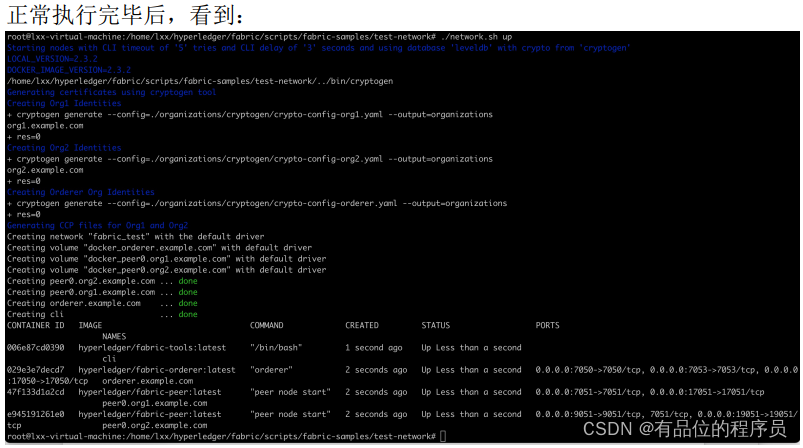Screen dimensions: 803x448
Task: Click 'Generating certificates using cryptogen tool' line
Action: (111, 92)
